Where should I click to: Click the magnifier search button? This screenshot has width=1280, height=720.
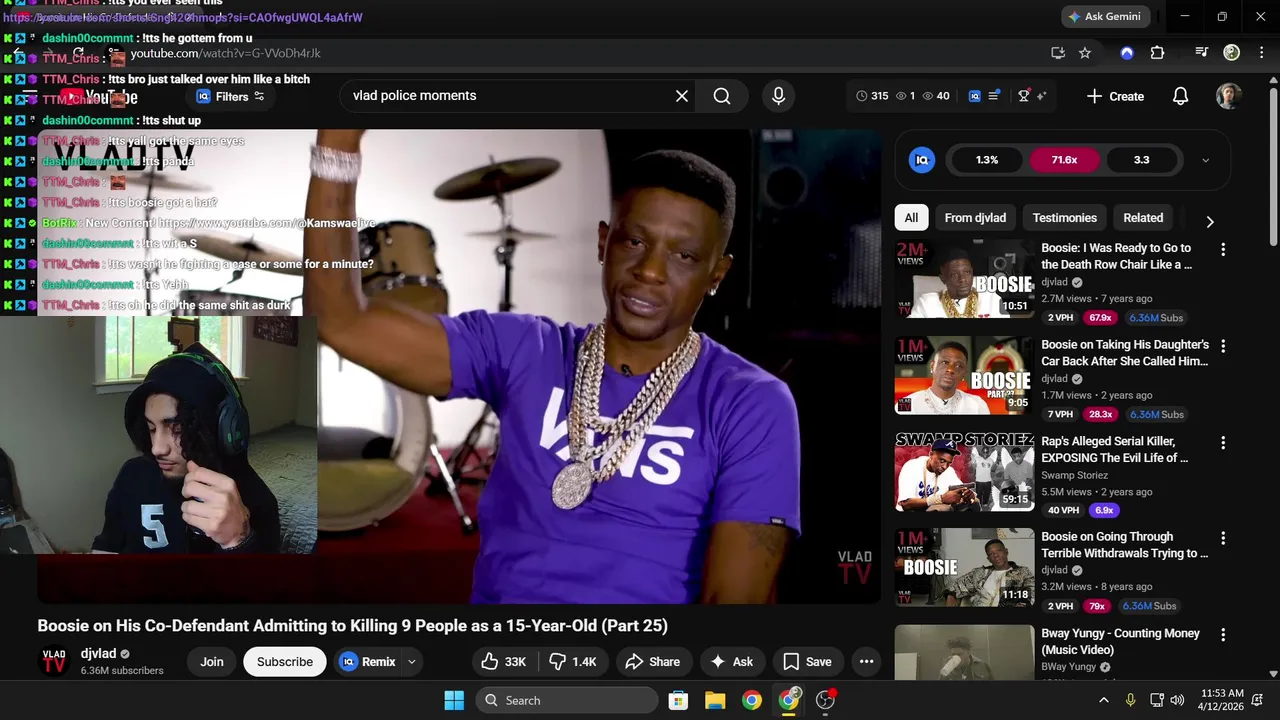(x=722, y=96)
